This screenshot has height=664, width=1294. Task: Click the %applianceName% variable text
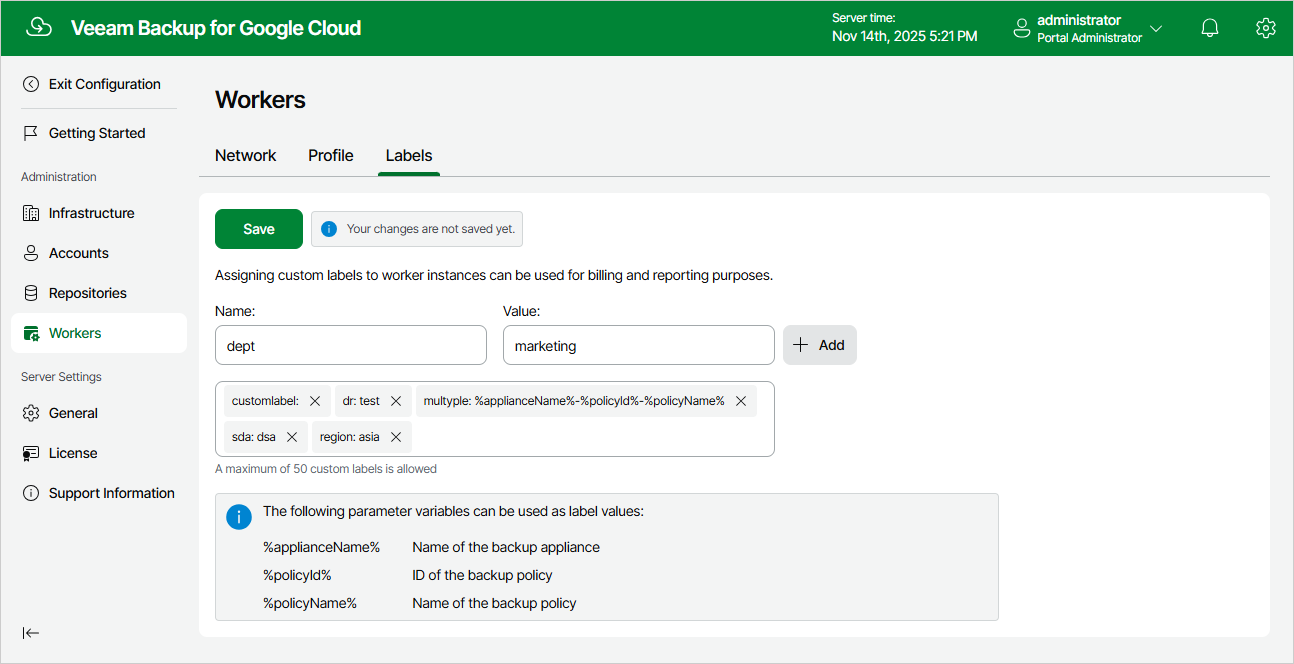[x=322, y=547]
